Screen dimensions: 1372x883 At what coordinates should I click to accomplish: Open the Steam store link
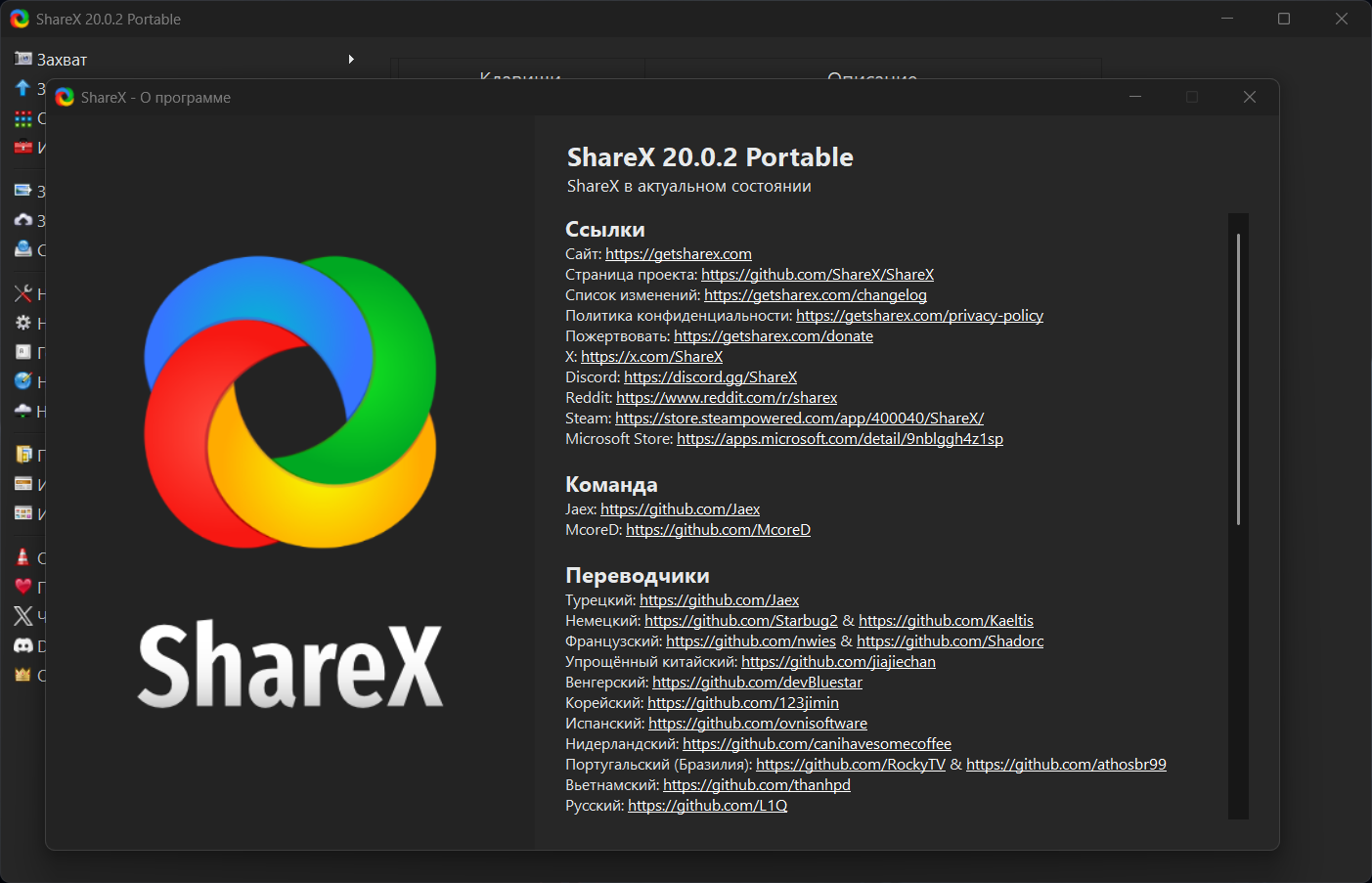tap(800, 419)
